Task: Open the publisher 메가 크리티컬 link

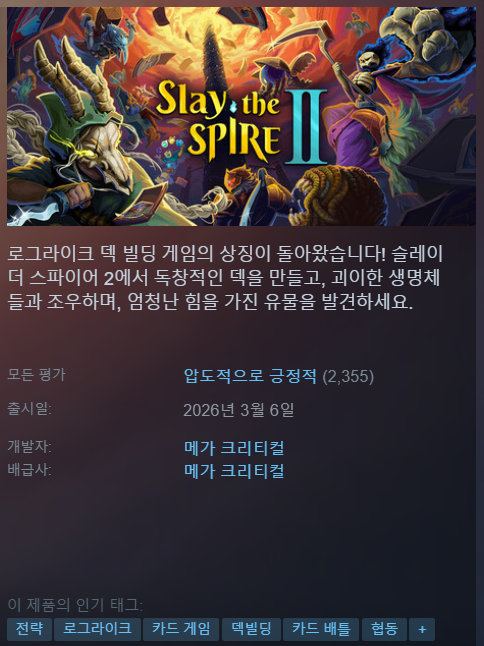Action: click(x=234, y=471)
